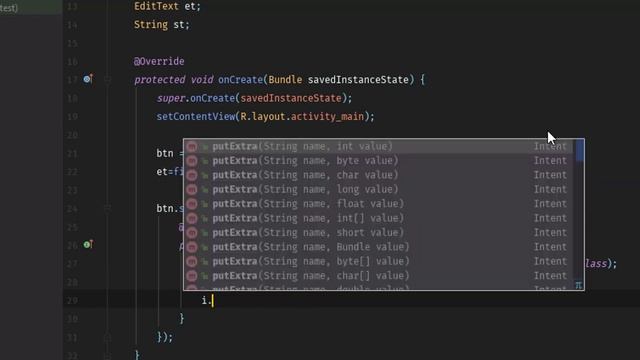Click onCreate in the method declaration

tap(240, 80)
